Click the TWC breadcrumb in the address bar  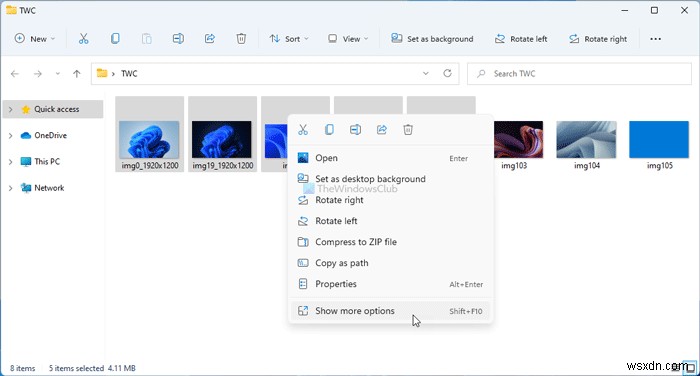tap(129, 74)
